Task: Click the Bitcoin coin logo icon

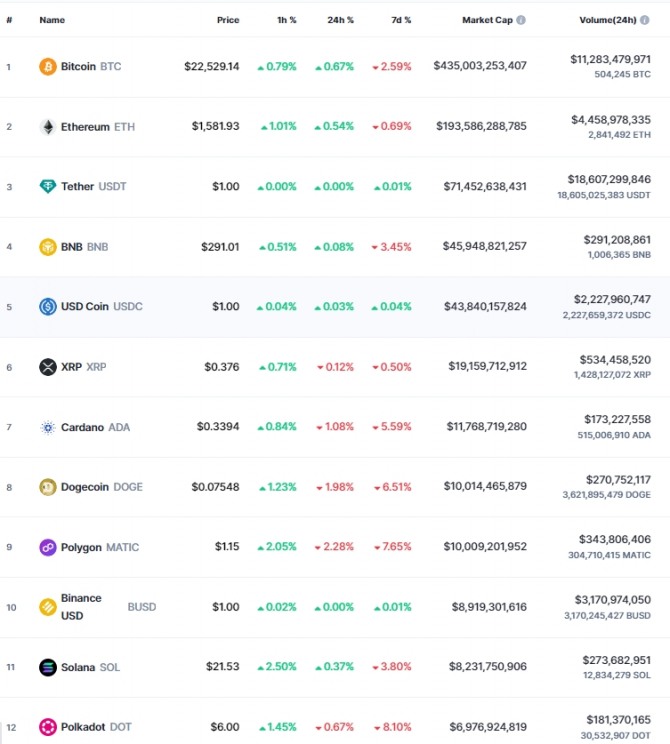Action: [x=48, y=66]
